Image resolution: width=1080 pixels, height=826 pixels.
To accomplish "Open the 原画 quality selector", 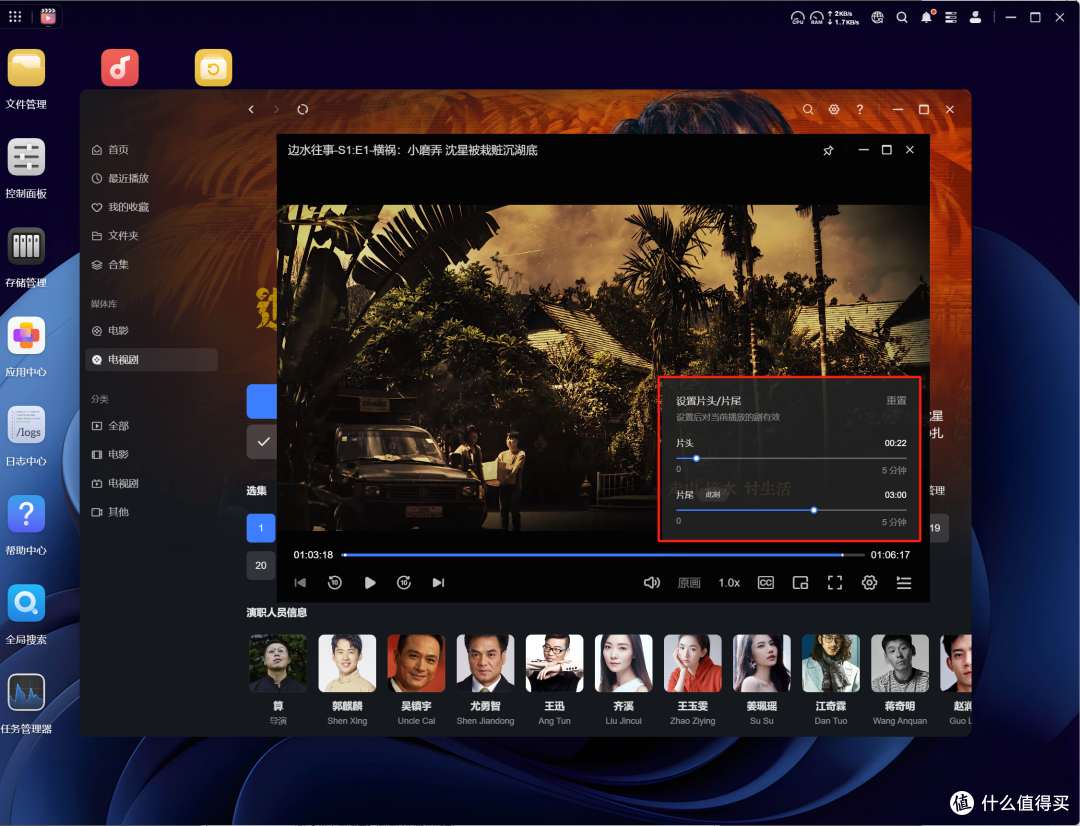I will [x=689, y=583].
